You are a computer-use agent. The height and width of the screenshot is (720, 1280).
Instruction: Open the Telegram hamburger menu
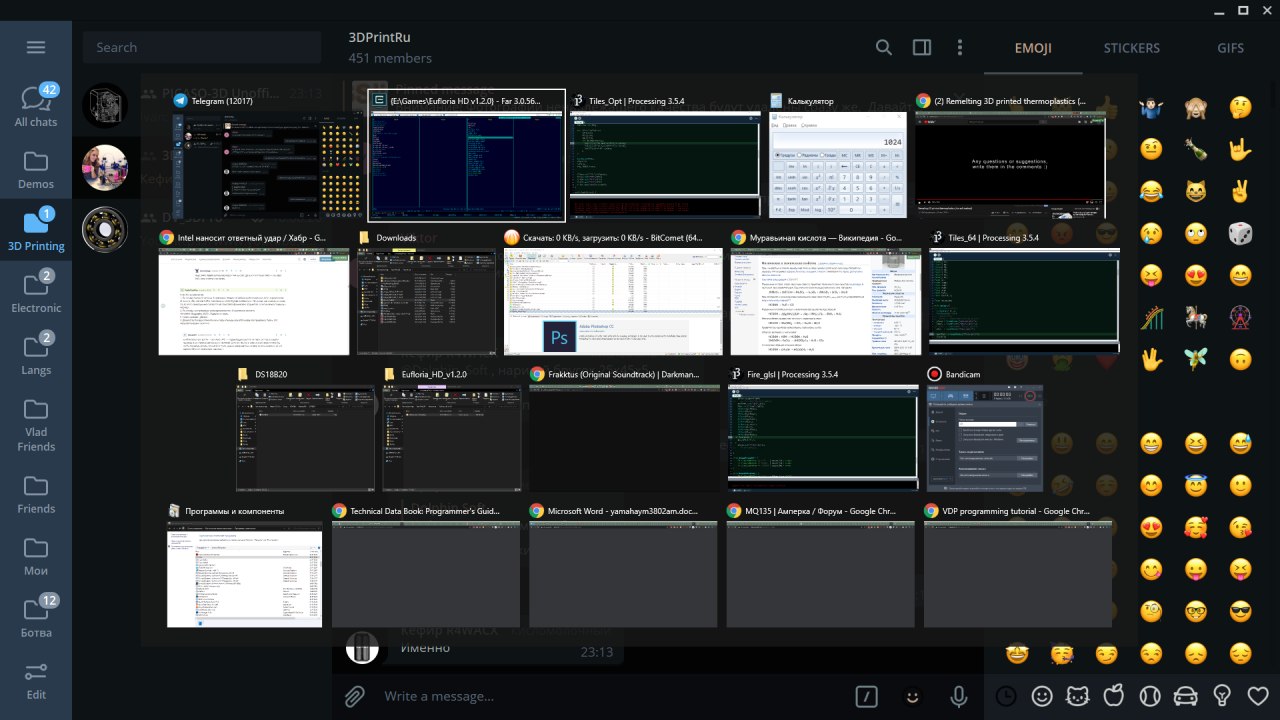(x=36, y=47)
